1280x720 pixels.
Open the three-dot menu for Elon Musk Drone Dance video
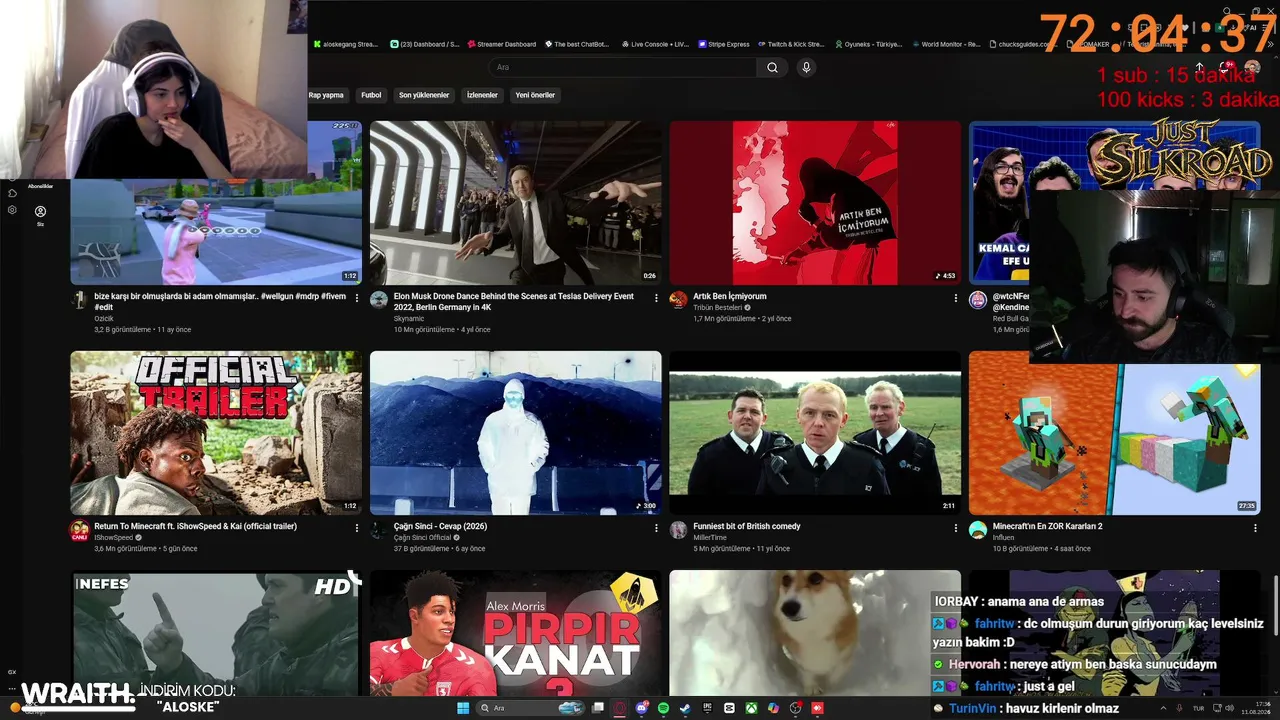[x=656, y=297]
